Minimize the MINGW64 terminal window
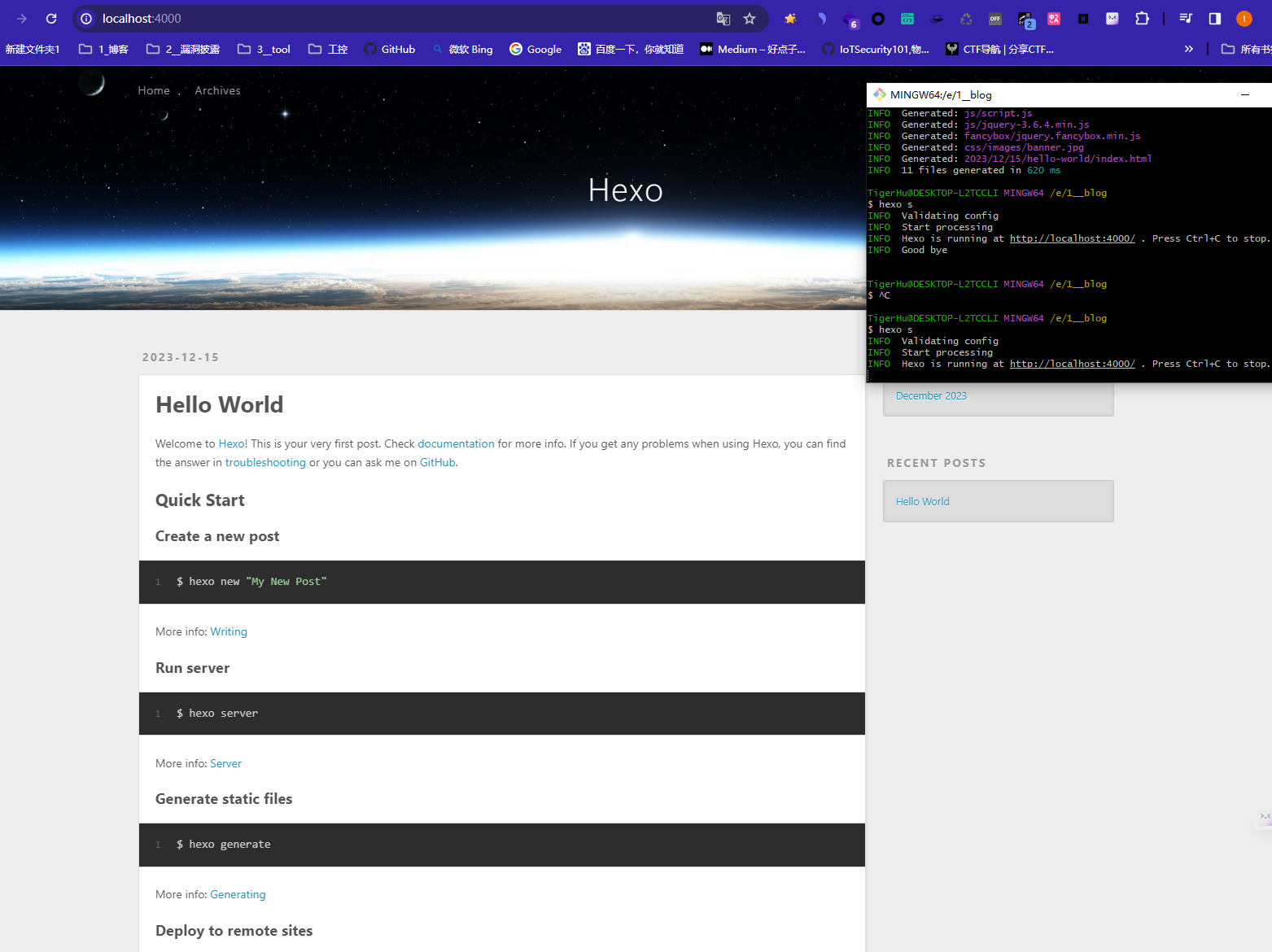The height and width of the screenshot is (952, 1272). [1244, 94]
